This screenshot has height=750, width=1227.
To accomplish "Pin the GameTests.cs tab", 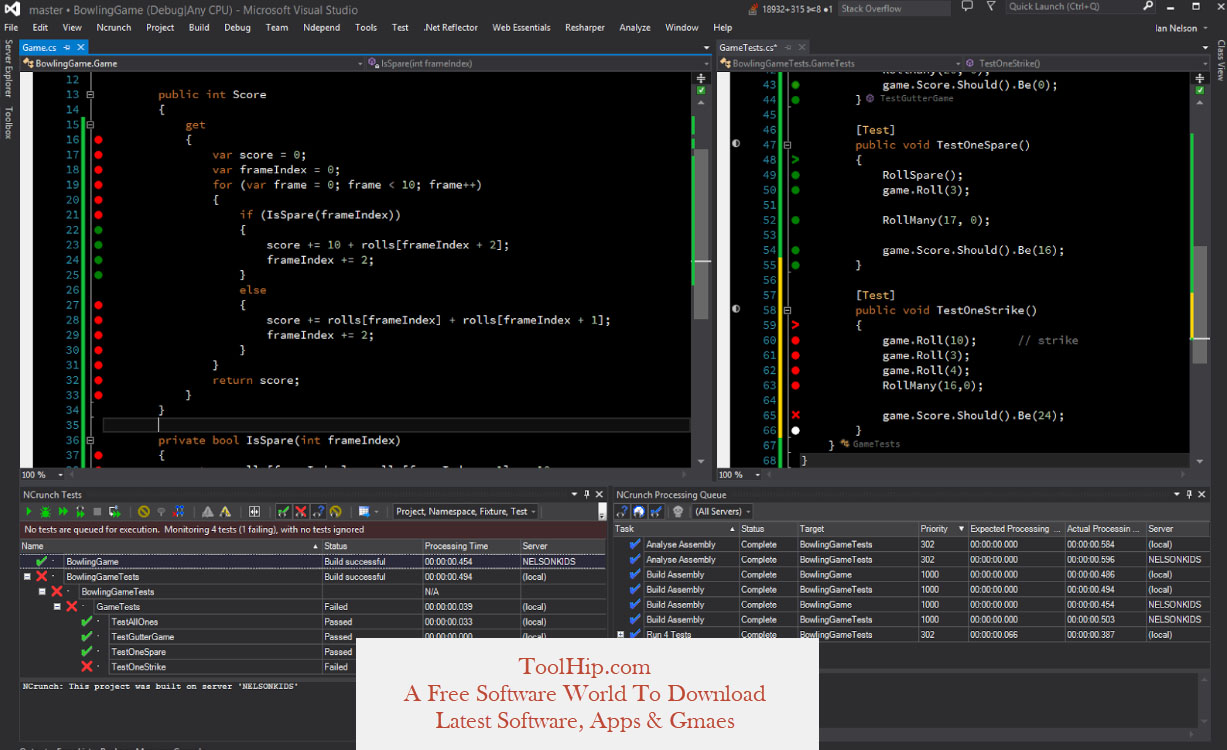I will click(x=788, y=47).
